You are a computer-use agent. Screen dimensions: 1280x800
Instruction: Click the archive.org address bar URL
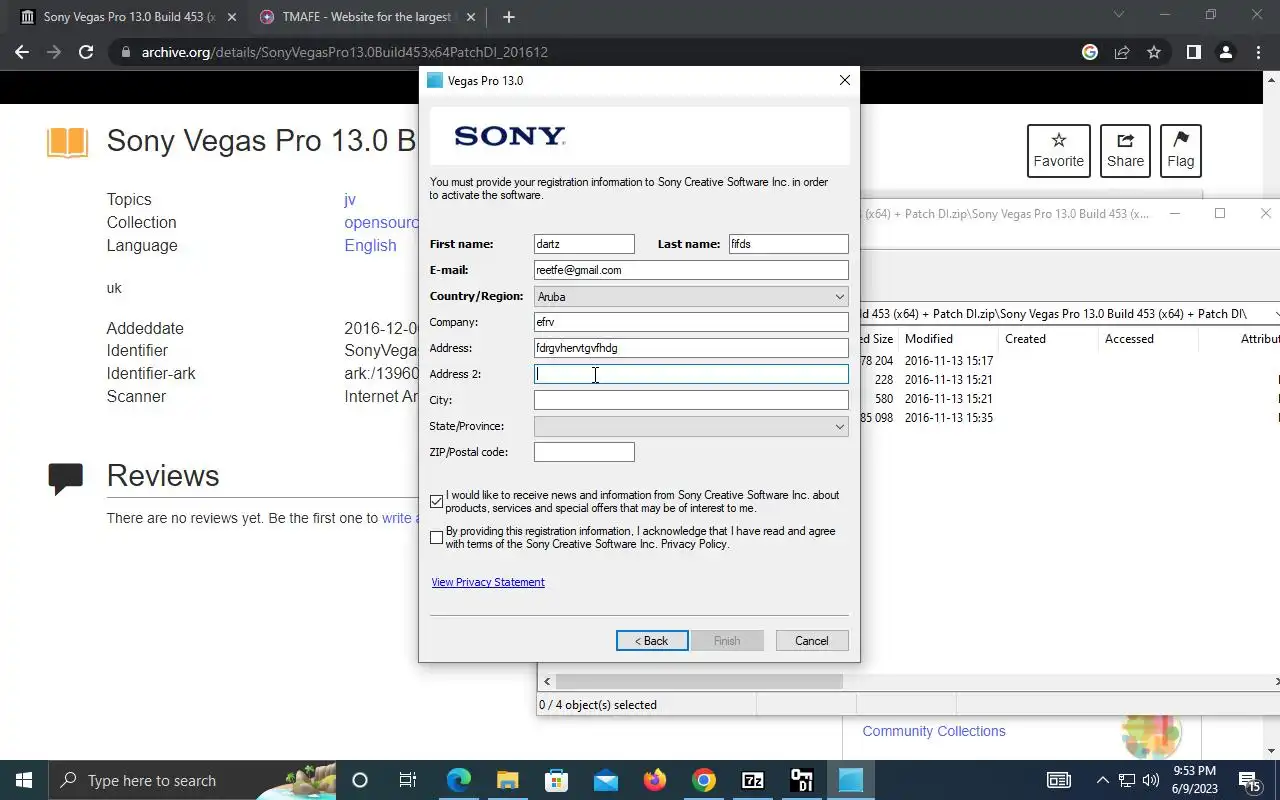[x=344, y=52]
